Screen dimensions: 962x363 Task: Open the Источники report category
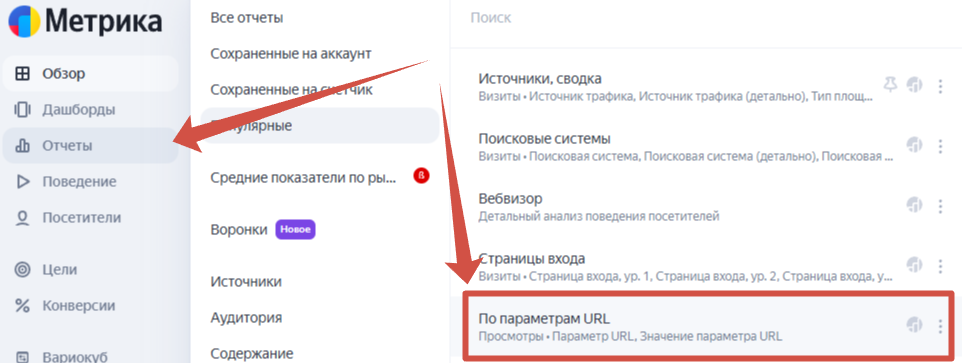(x=246, y=282)
